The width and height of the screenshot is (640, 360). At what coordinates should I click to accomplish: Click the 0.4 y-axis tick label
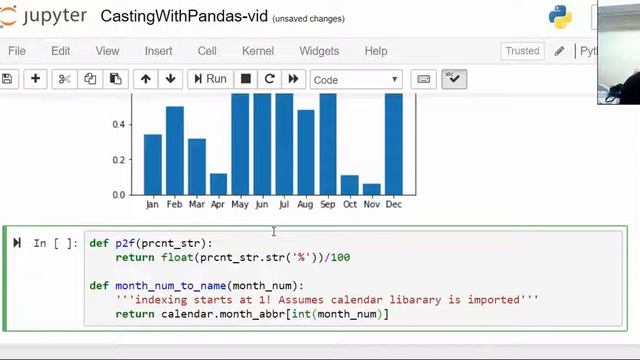pos(119,124)
